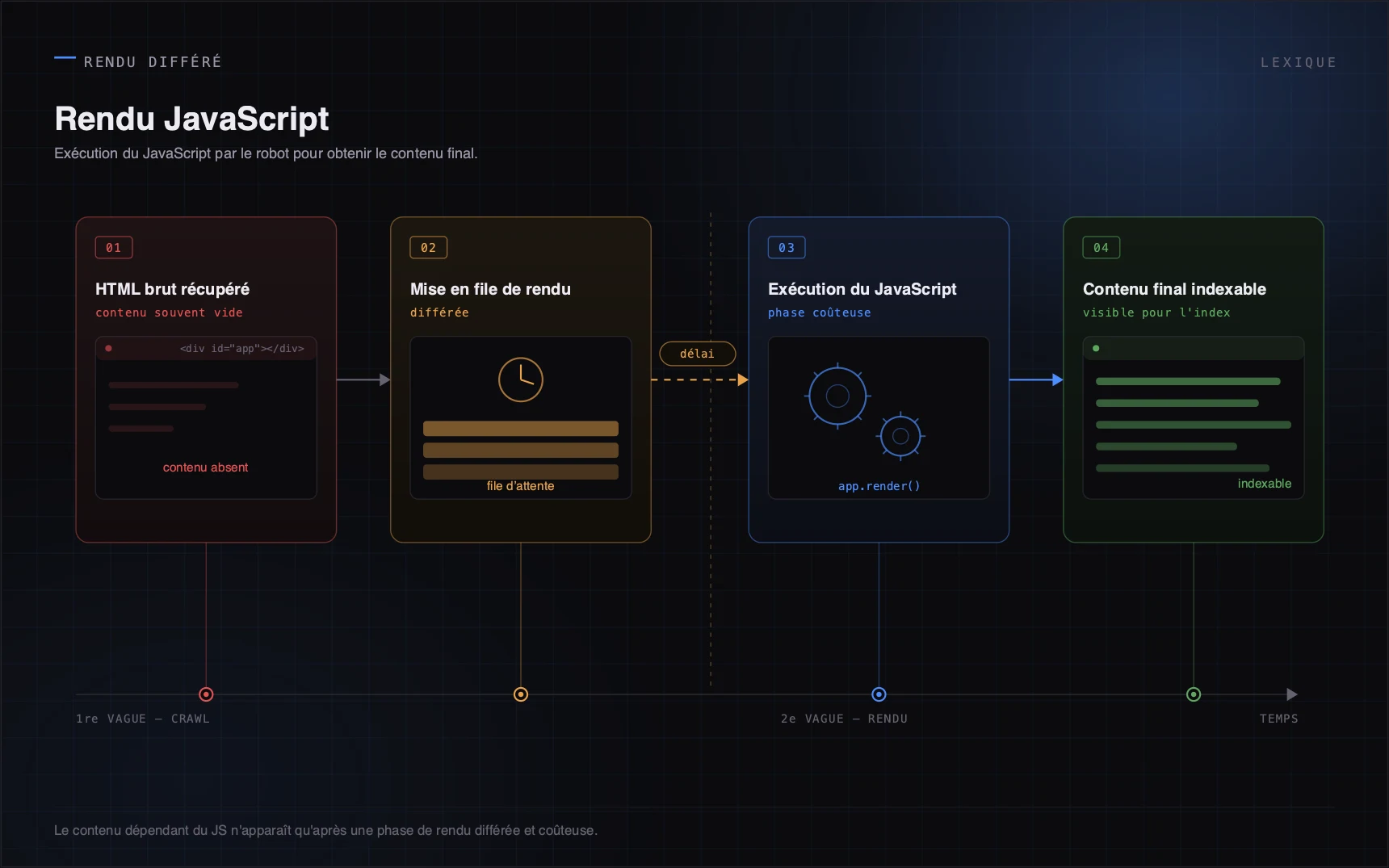Click the orange dashed arrowhead after délai

[x=743, y=379]
